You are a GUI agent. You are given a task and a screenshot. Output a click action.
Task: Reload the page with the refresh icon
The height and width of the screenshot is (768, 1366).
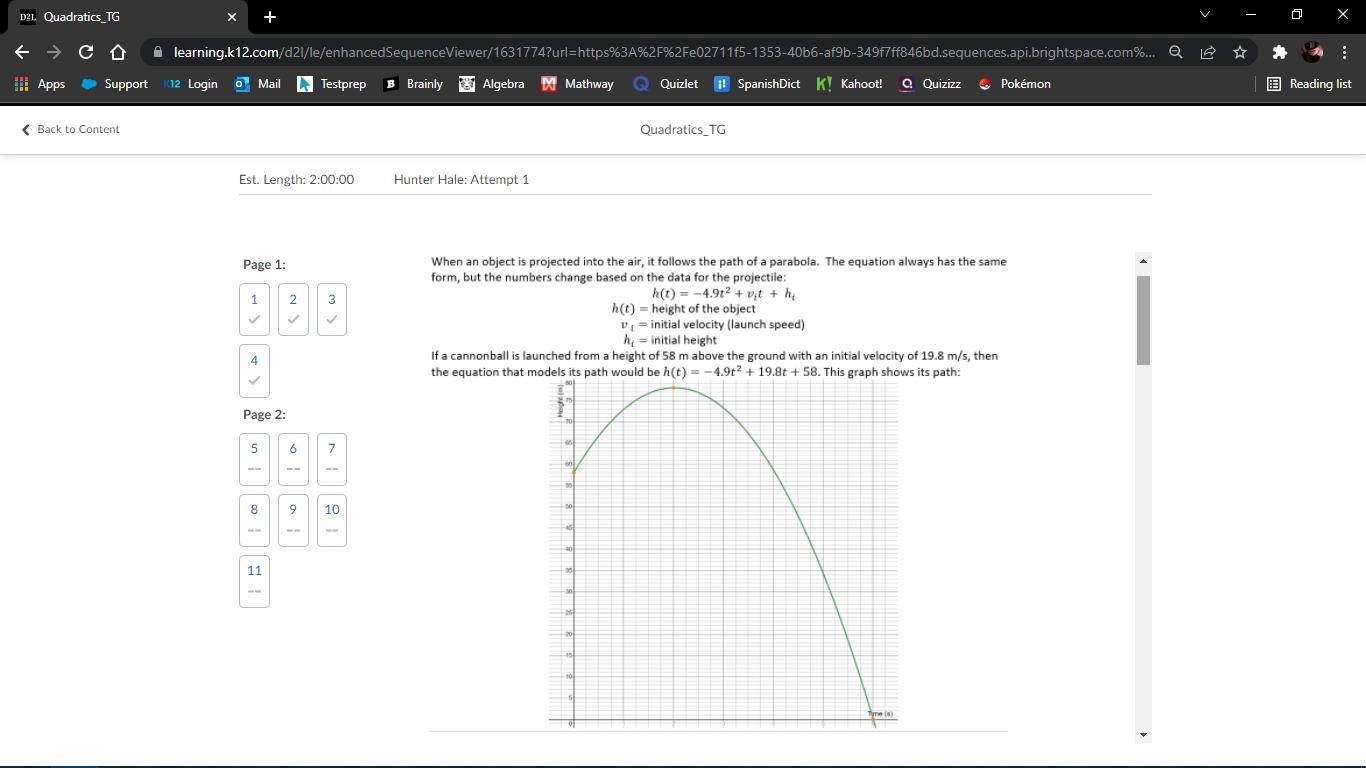click(x=86, y=52)
